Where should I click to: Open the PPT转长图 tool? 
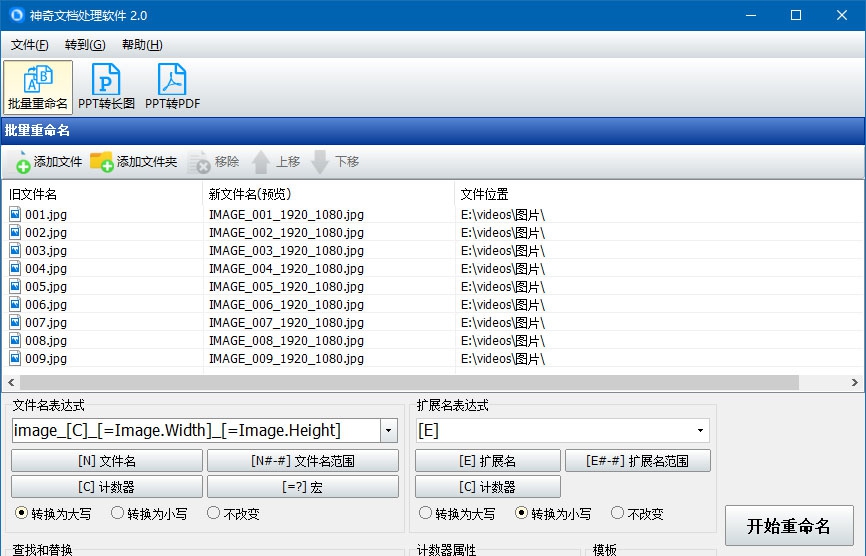106,87
